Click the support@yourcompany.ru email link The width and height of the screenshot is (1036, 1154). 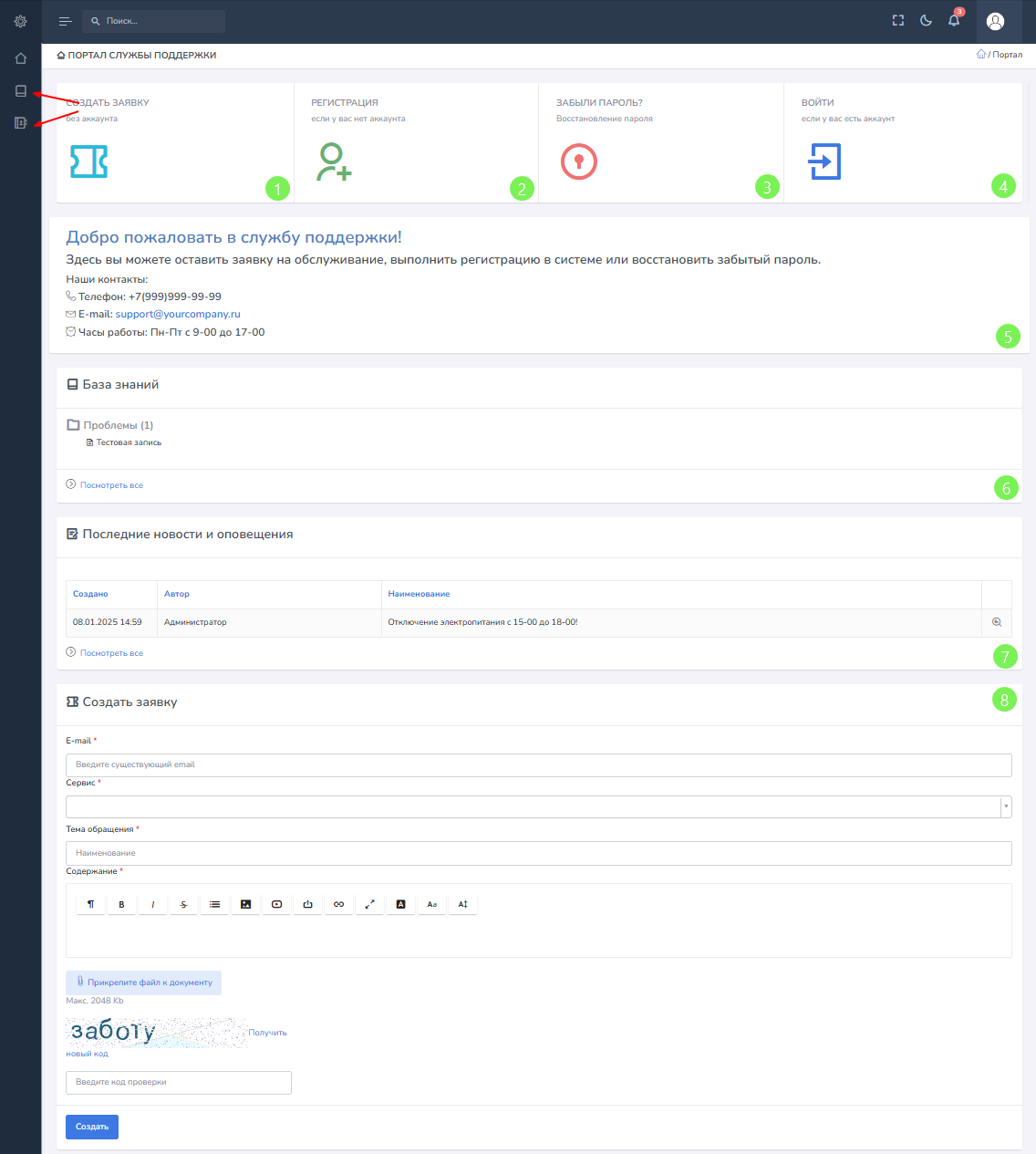[178, 314]
